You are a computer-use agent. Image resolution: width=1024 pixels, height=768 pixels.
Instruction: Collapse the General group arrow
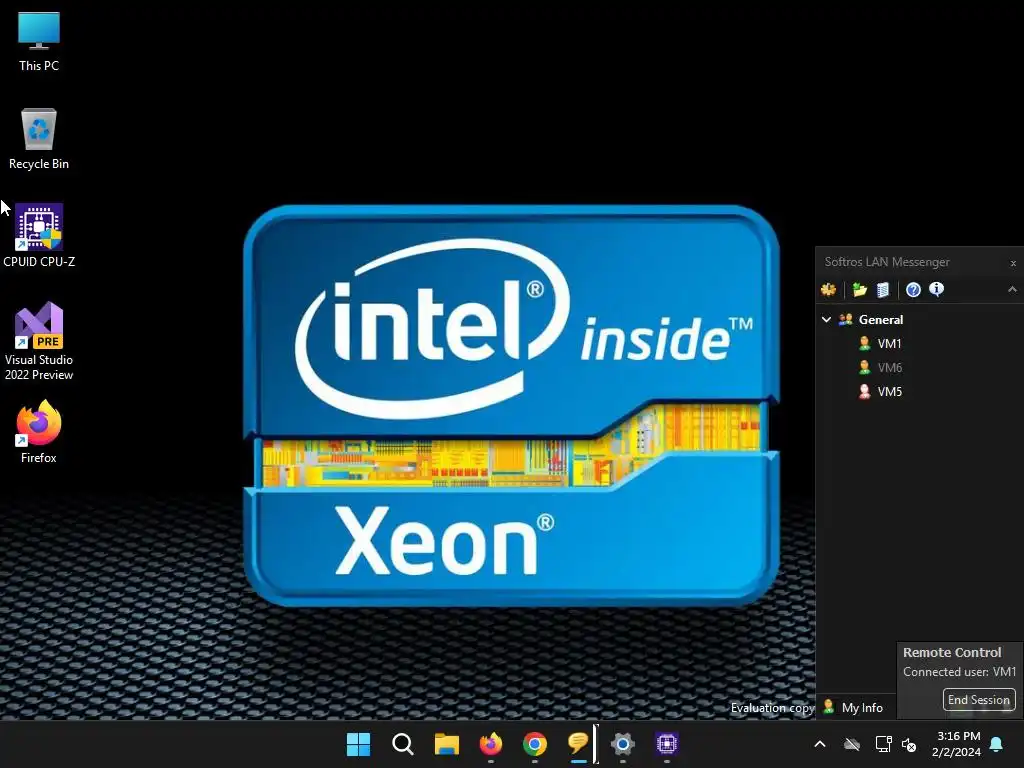tap(826, 319)
